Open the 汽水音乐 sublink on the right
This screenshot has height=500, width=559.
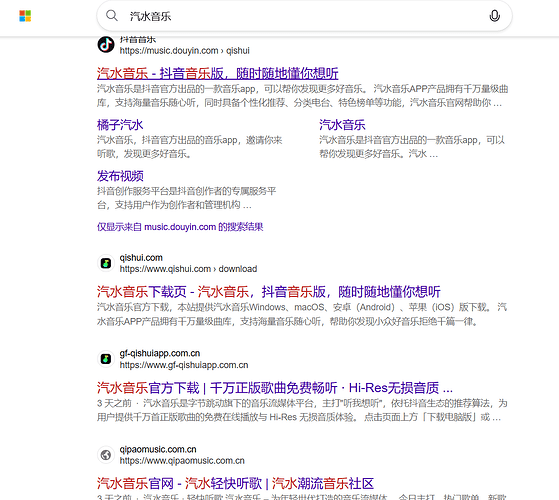[x=342, y=125]
